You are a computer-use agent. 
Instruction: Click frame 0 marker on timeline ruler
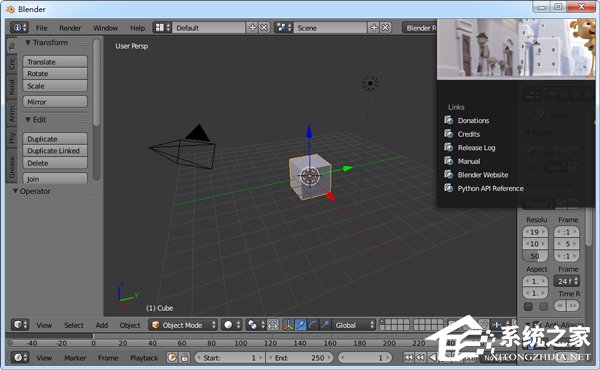(93, 343)
